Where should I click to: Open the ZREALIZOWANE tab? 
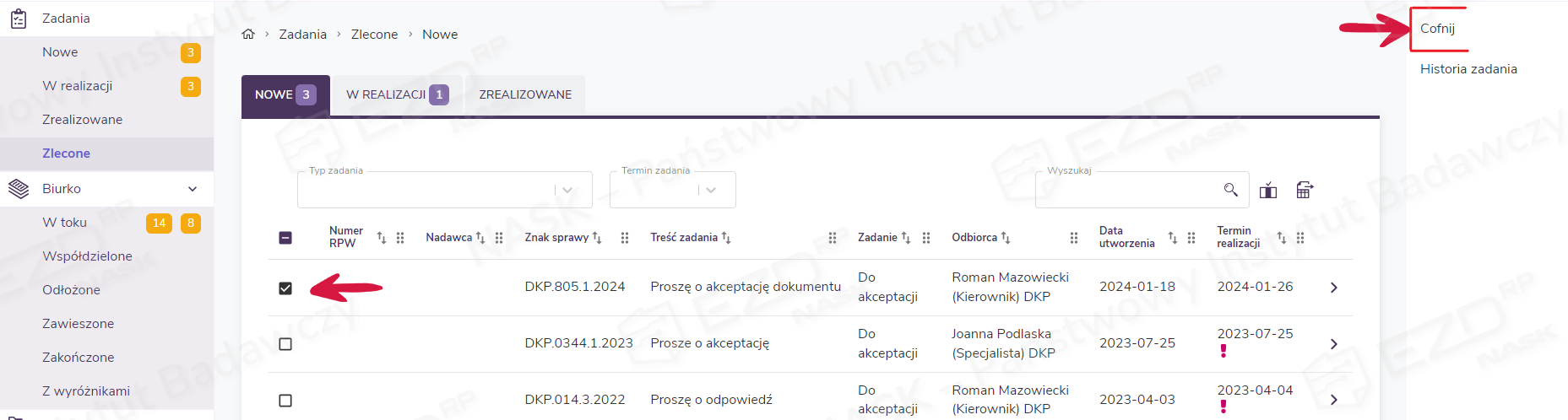(x=525, y=94)
